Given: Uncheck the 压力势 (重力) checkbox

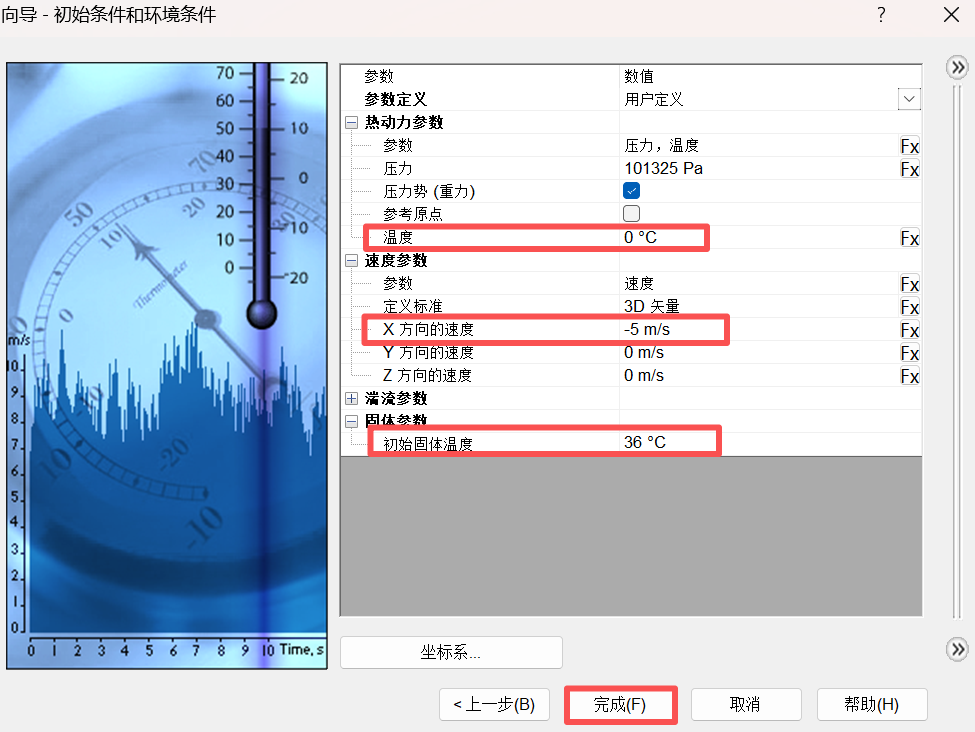Looking at the screenshot, I should pyautogui.click(x=631, y=191).
